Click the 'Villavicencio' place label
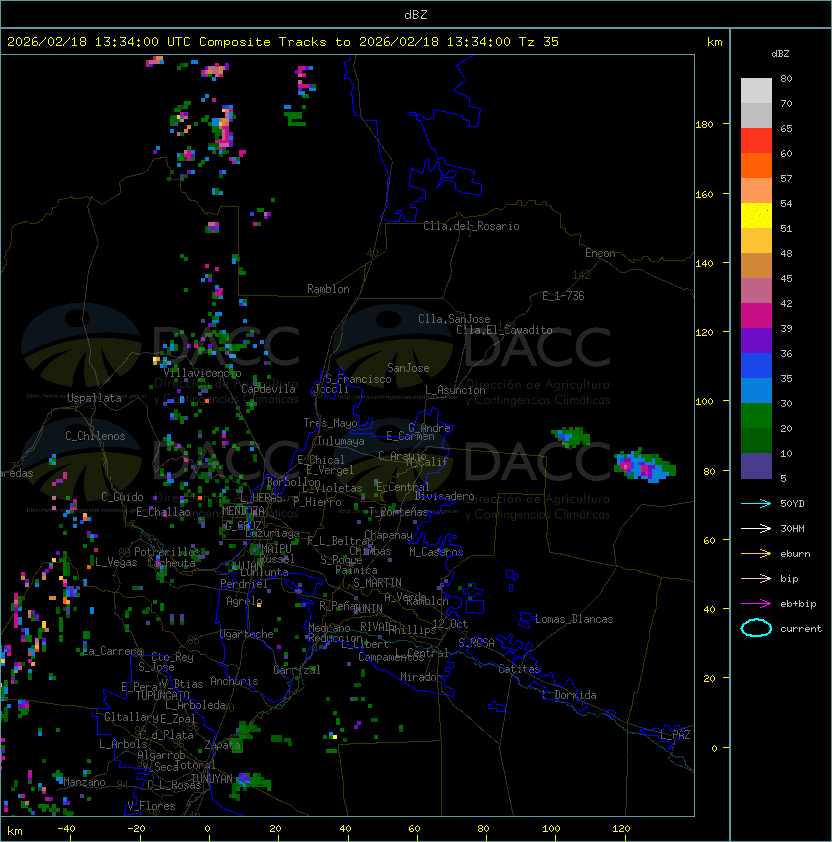 [x=202, y=373]
